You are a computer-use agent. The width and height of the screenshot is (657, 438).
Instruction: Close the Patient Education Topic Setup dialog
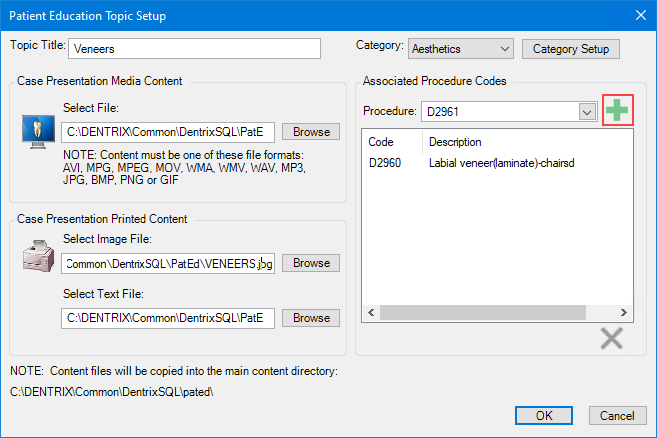[639, 15]
